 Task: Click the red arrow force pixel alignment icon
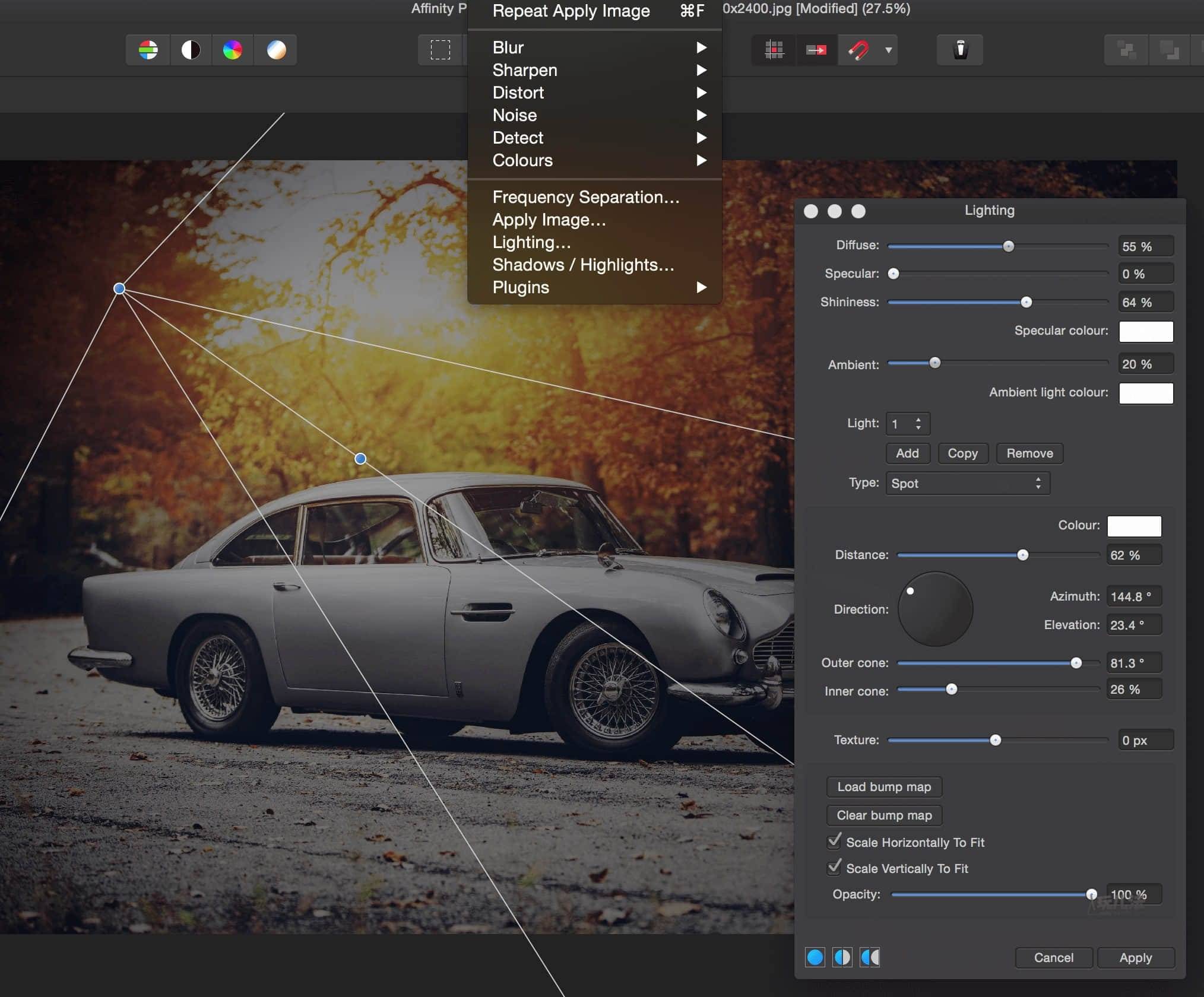coord(816,50)
